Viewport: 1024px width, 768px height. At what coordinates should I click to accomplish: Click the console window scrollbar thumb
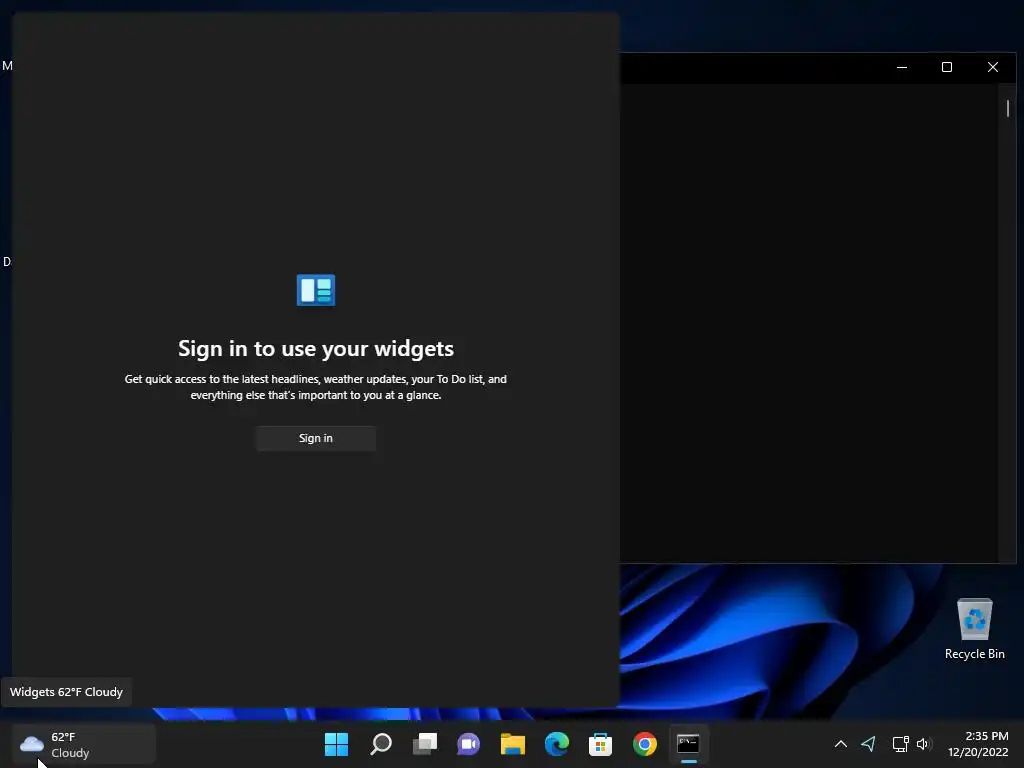(1008, 108)
